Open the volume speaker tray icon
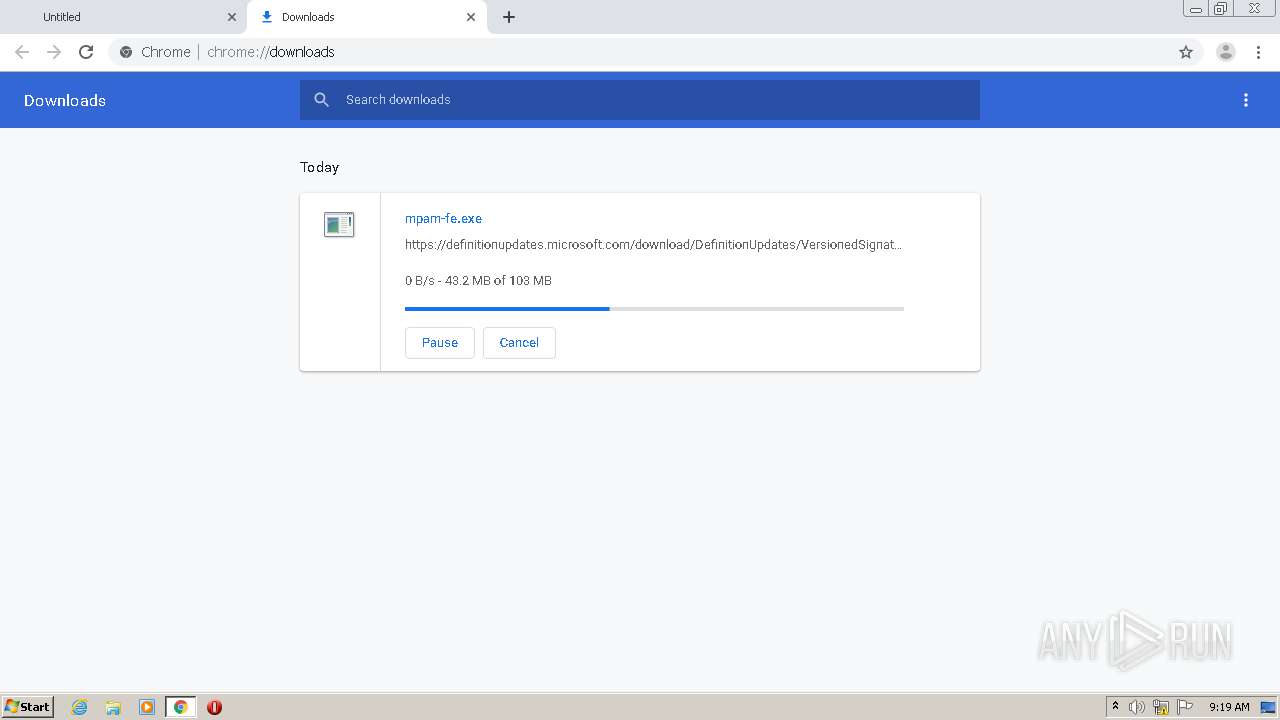This screenshot has width=1280, height=720. (1136, 707)
